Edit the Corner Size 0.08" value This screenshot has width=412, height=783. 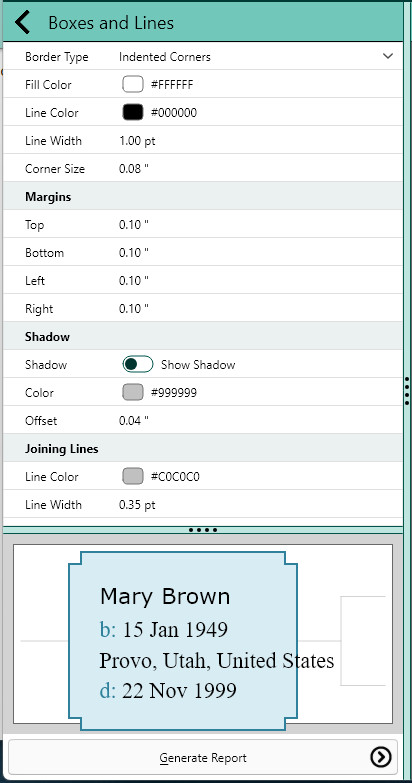click(x=134, y=169)
